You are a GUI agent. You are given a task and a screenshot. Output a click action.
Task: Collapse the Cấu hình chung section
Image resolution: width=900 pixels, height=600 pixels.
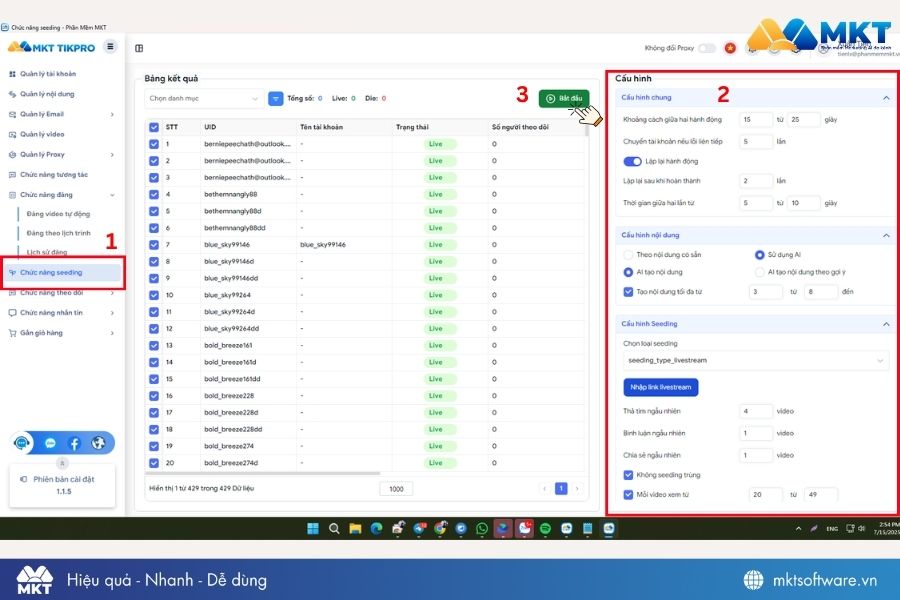(x=886, y=98)
